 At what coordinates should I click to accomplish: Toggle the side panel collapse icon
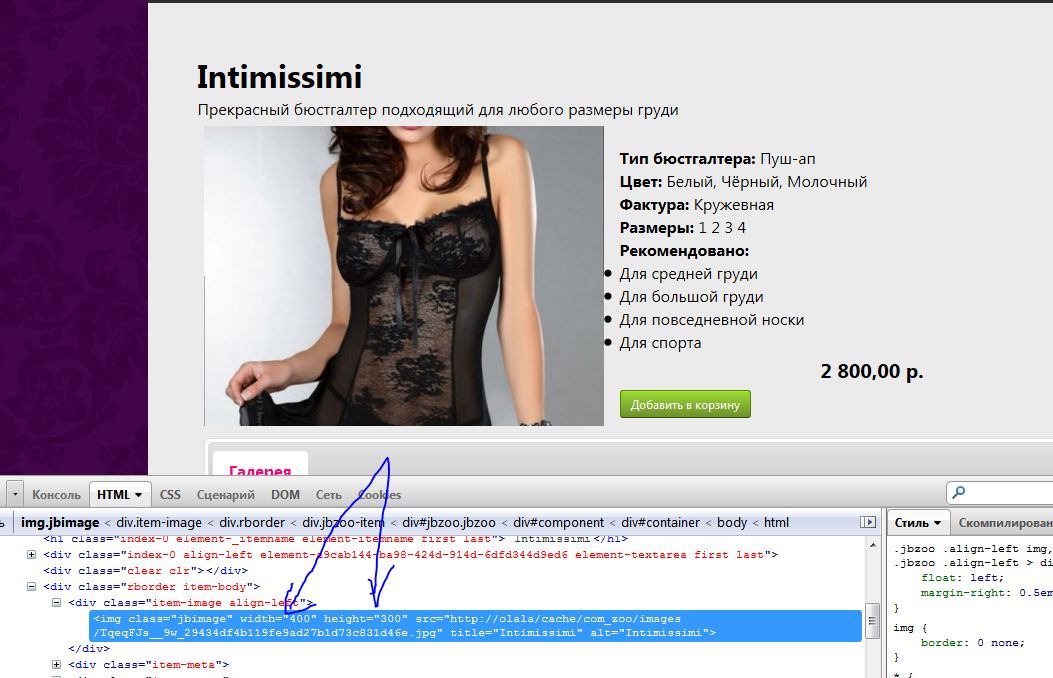pos(868,522)
